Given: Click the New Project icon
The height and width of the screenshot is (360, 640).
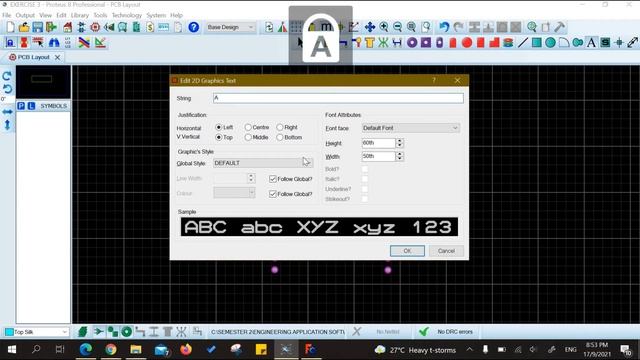Looking at the screenshot, I should click(10, 27).
